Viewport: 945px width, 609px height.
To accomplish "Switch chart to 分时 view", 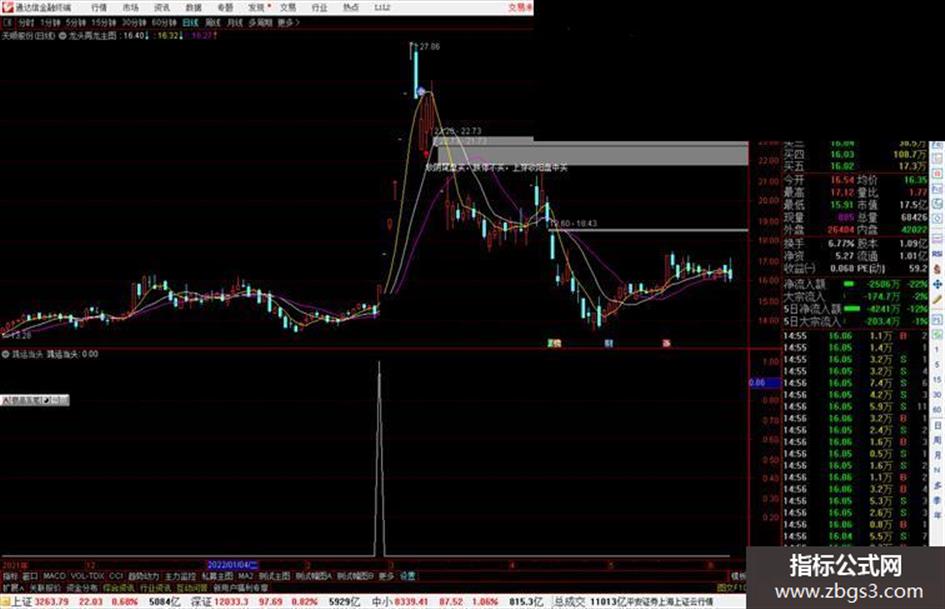I will pyautogui.click(x=26, y=23).
